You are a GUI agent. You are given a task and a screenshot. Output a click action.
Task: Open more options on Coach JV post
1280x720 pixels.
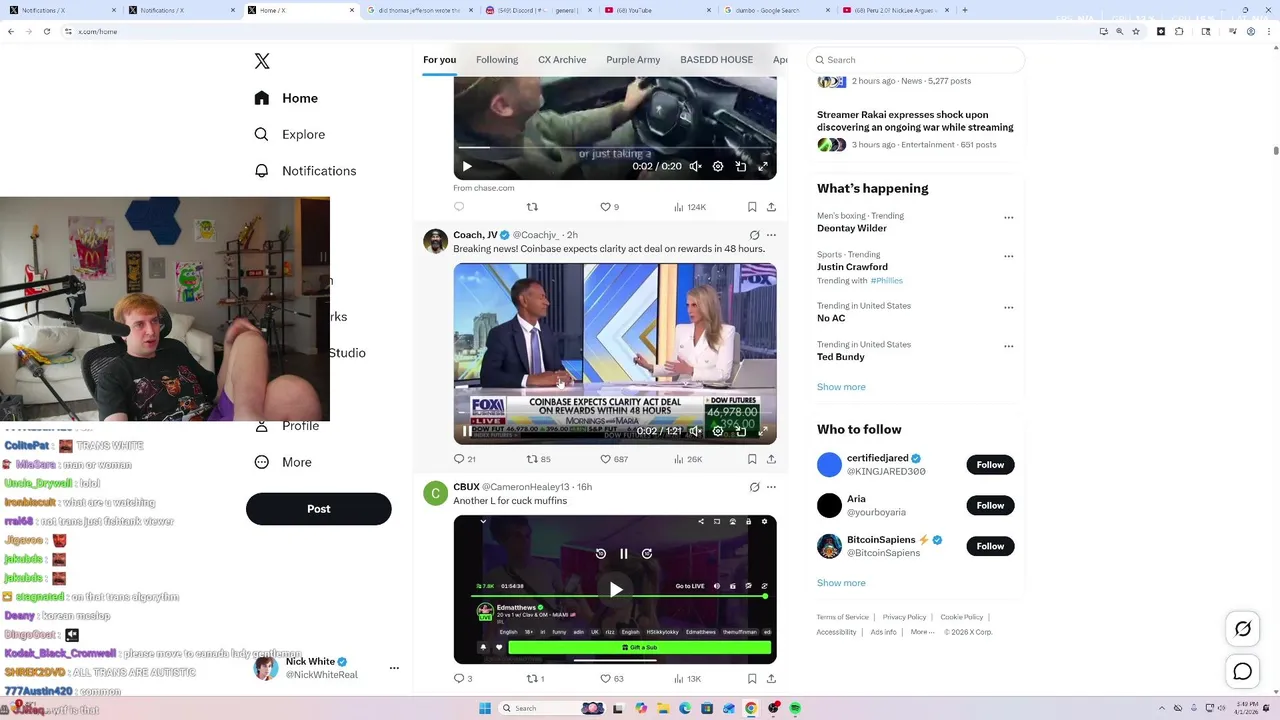(x=771, y=235)
